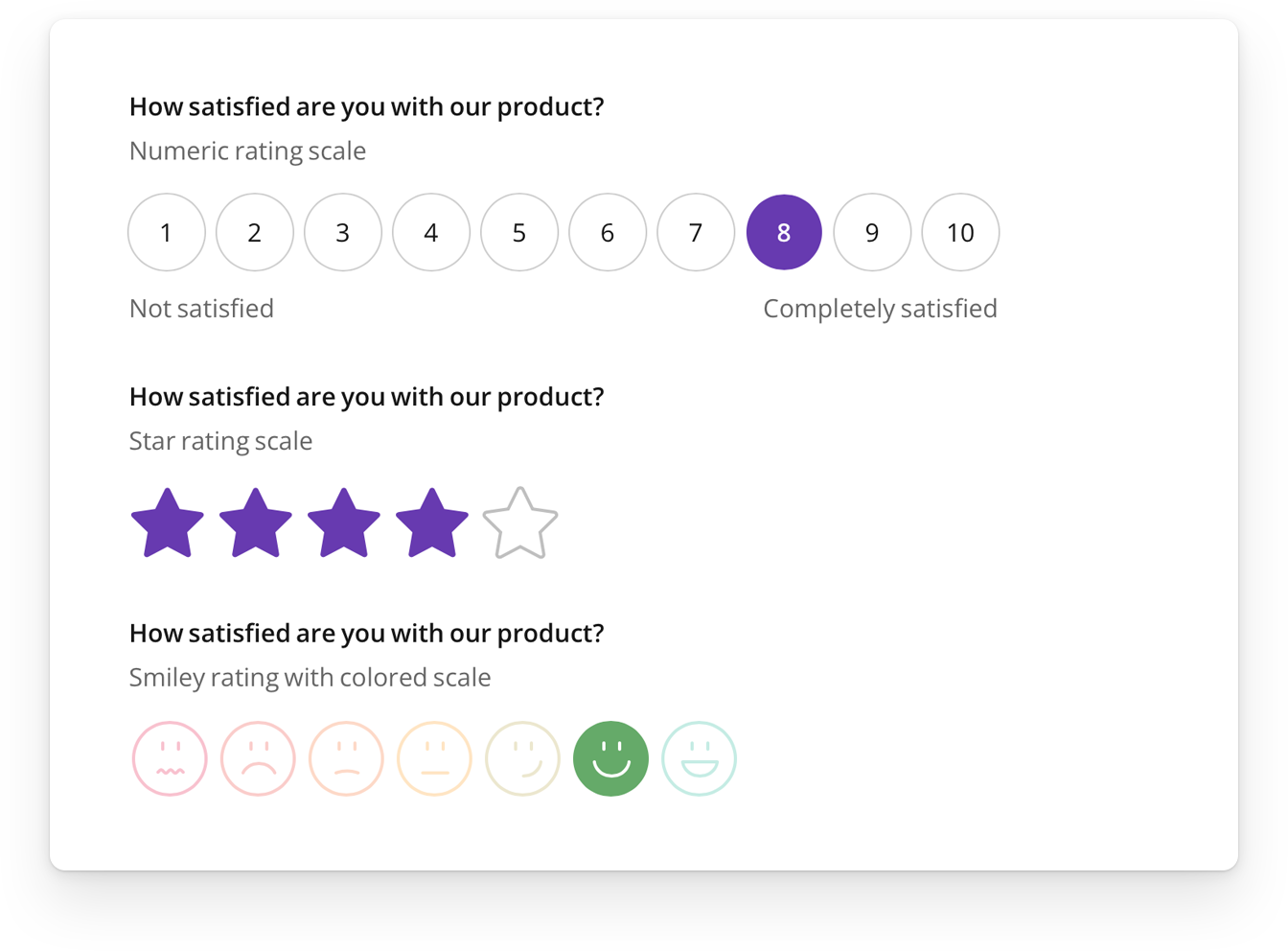This screenshot has width=1288, height=951.
Task: Select rating number 10
Action: 960,232
